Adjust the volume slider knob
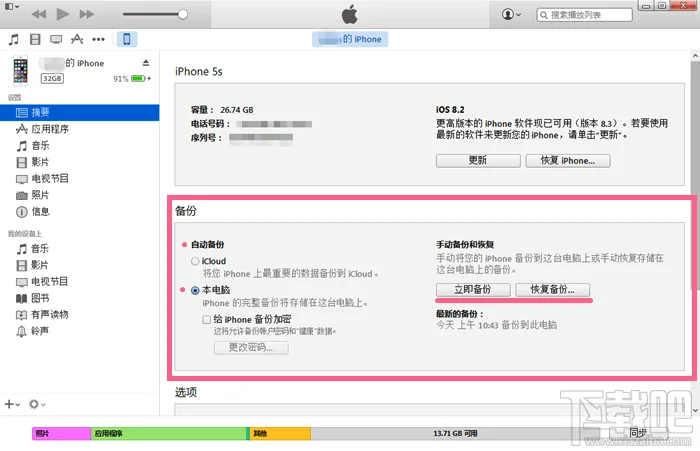Image resolution: width=700 pixels, height=451 pixels. (183, 14)
